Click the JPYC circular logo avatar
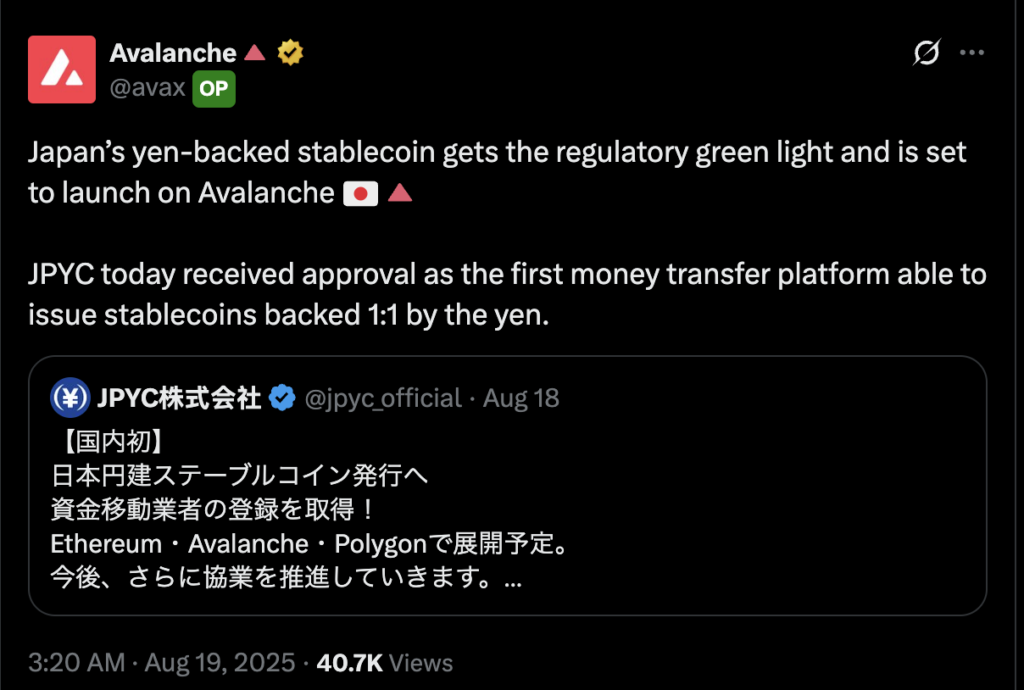This screenshot has width=1024, height=690. click(x=68, y=397)
